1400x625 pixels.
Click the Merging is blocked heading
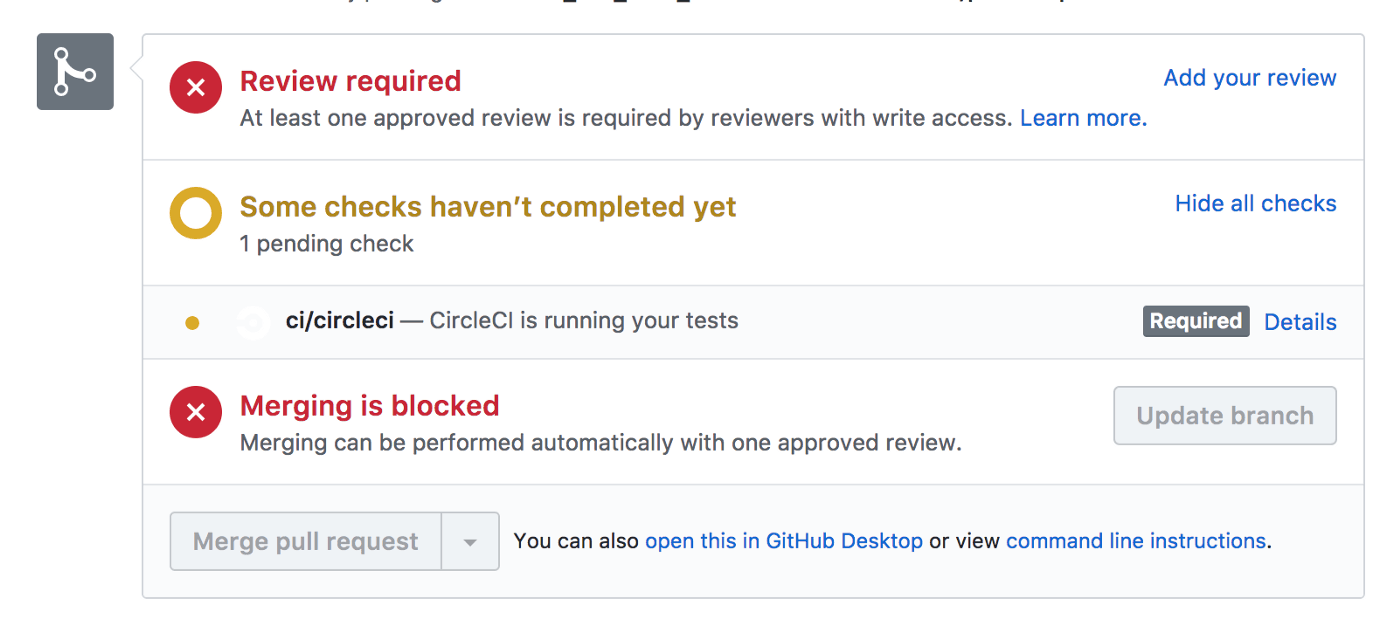click(x=370, y=406)
